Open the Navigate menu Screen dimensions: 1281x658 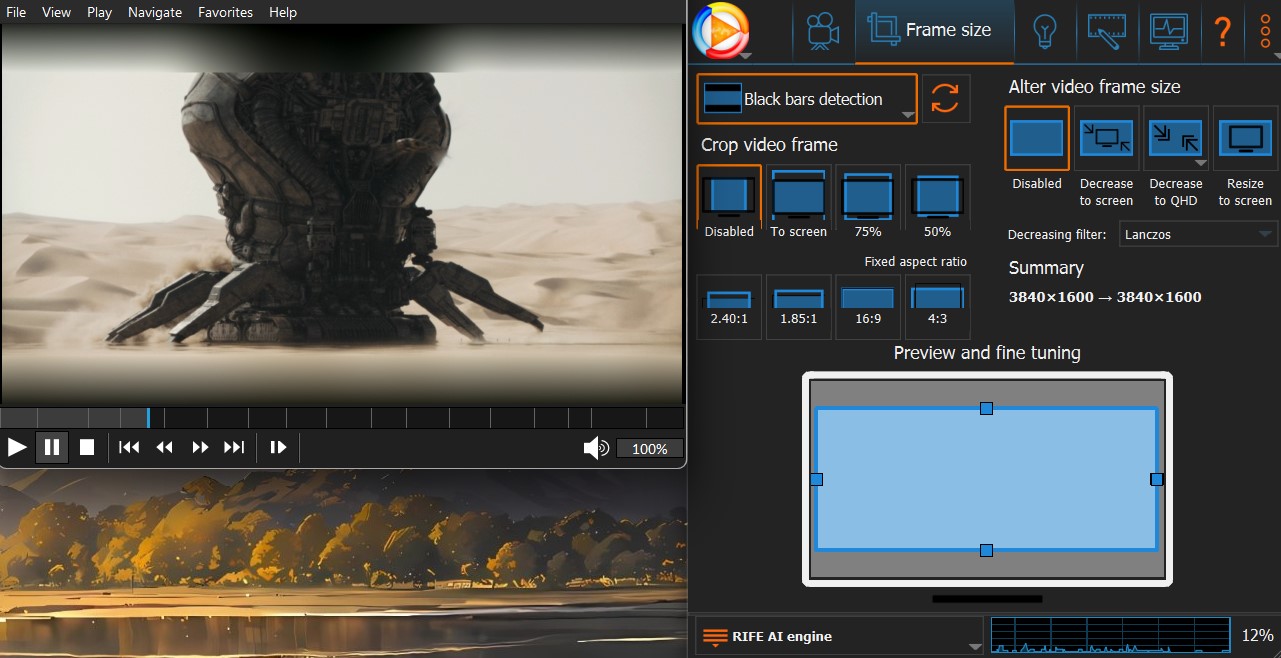point(155,12)
